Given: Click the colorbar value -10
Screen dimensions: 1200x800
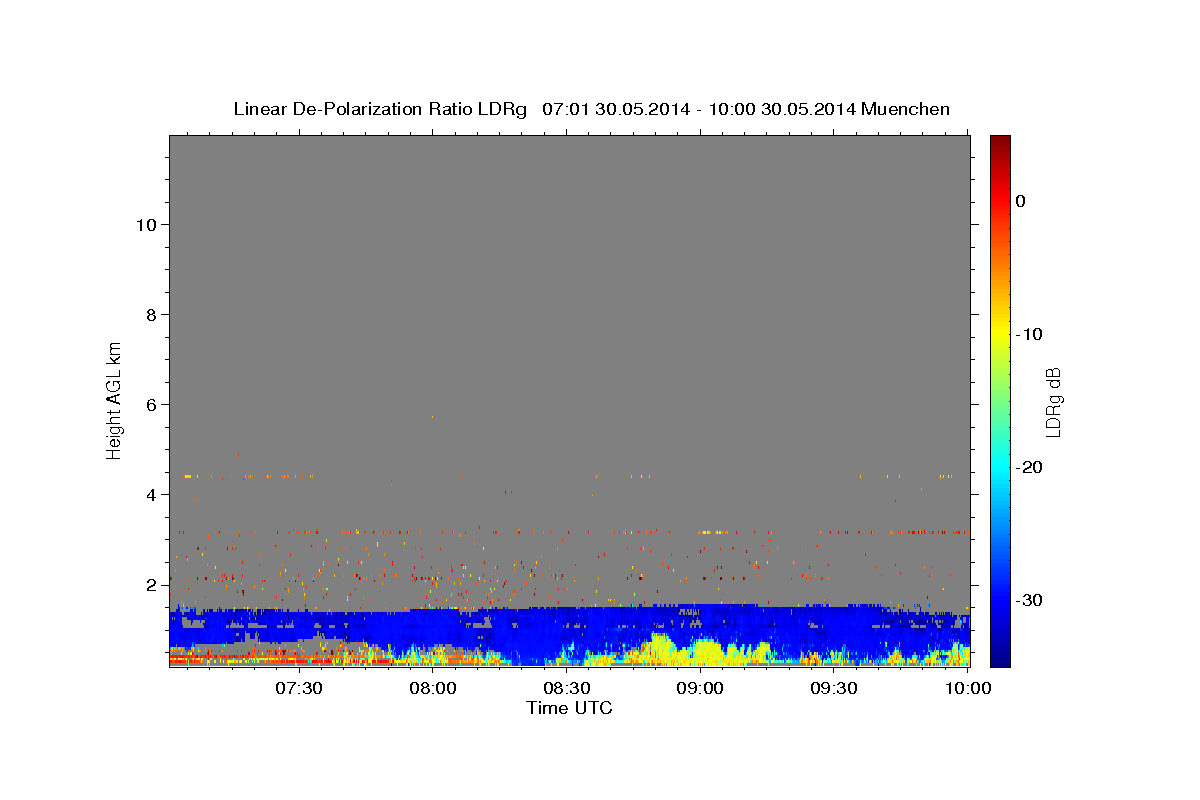Looking at the screenshot, I should [1029, 334].
